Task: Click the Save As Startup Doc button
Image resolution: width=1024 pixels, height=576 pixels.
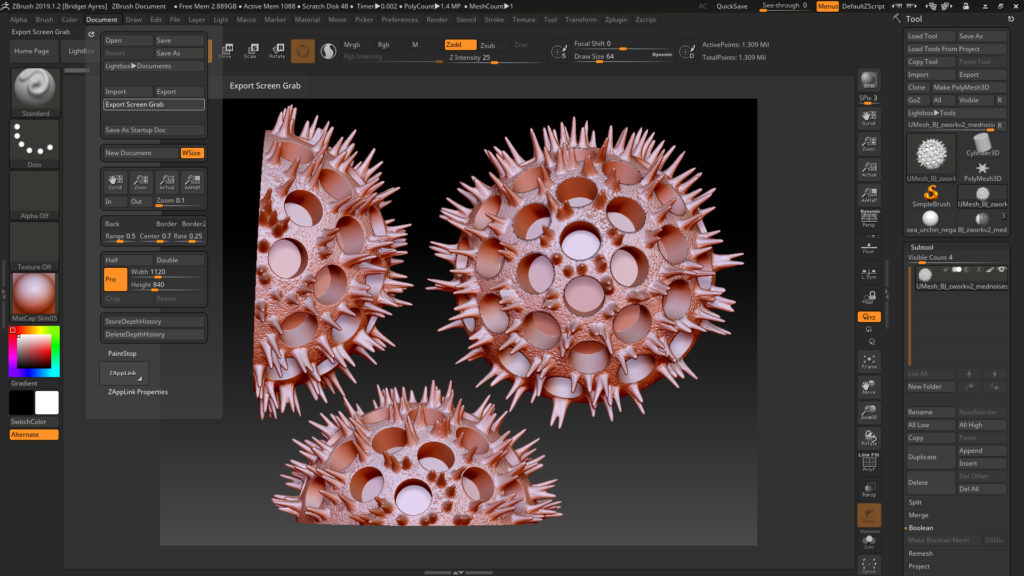Action: (x=153, y=130)
